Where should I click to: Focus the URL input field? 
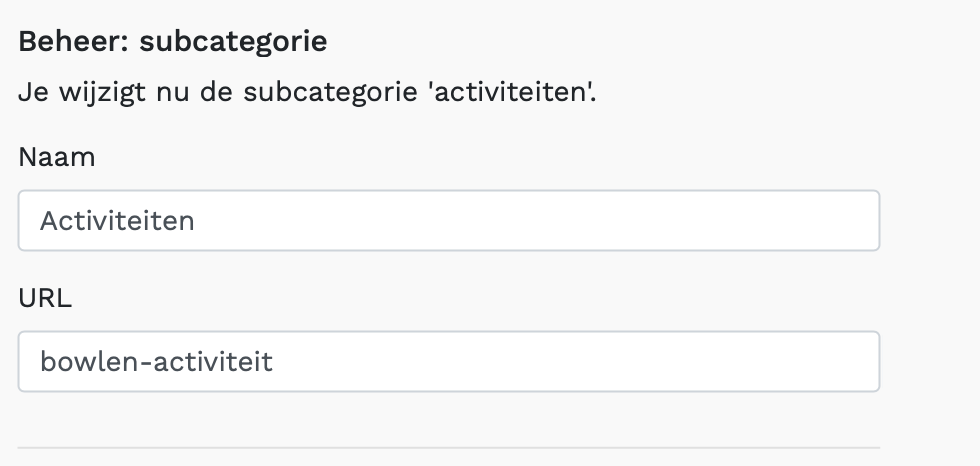[x=448, y=361]
